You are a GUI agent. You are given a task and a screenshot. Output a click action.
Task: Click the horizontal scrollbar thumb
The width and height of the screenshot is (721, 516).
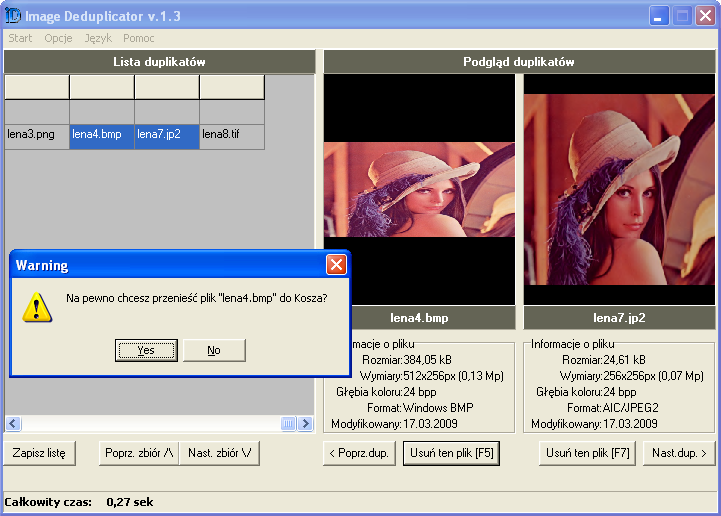click(288, 423)
